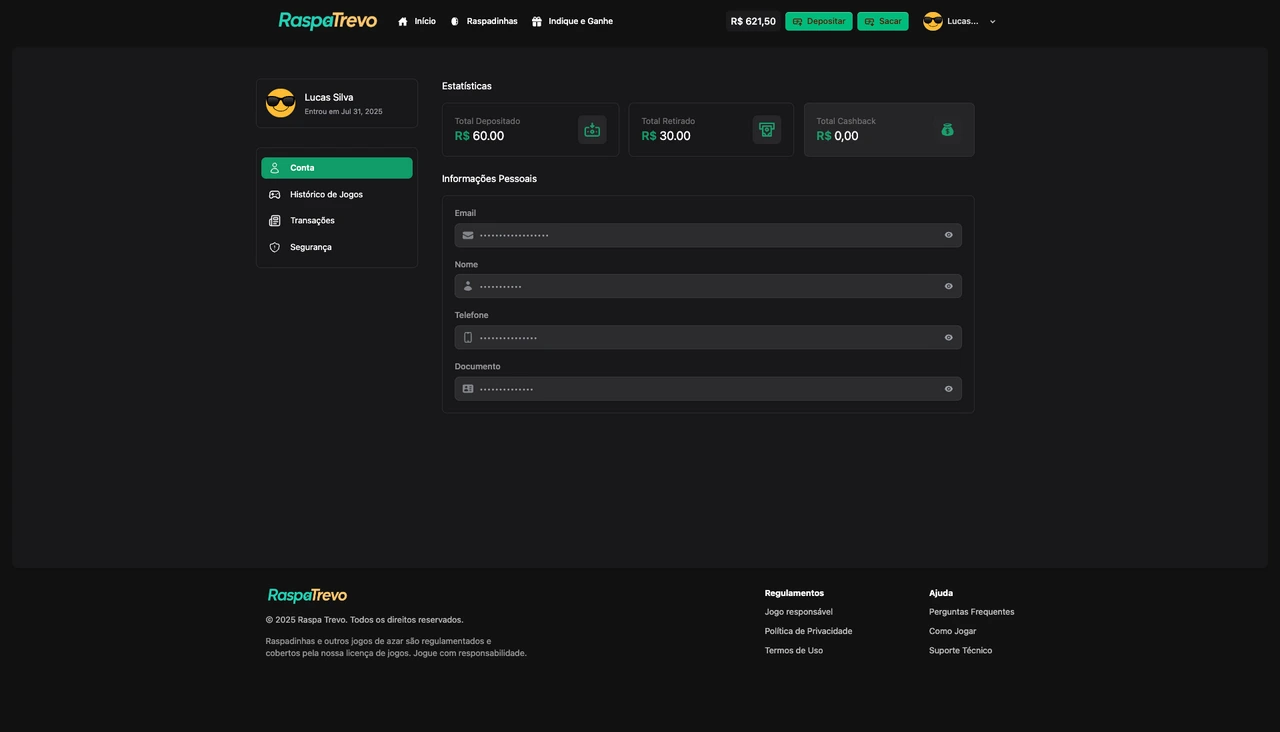
Task: Click the envelope icon in the Email field
Action: click(467, 235)
